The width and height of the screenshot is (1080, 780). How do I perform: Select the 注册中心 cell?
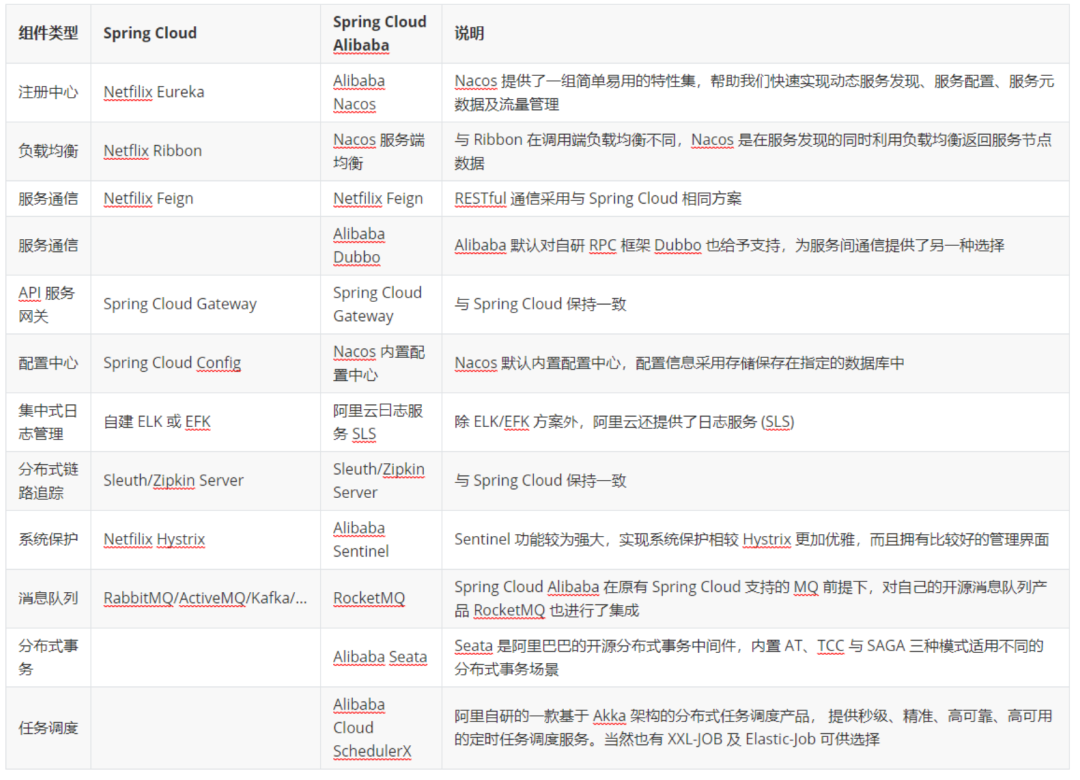click(x=48, y=92)
